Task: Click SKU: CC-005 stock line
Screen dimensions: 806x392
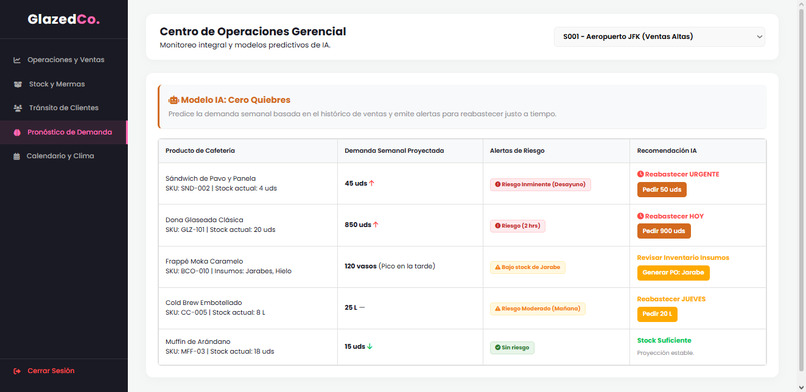Action: point(215,312)
